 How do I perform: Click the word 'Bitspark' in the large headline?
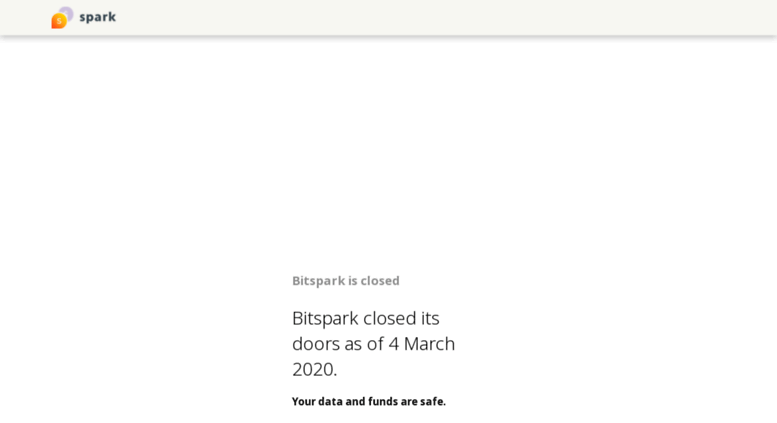point(325,318)
